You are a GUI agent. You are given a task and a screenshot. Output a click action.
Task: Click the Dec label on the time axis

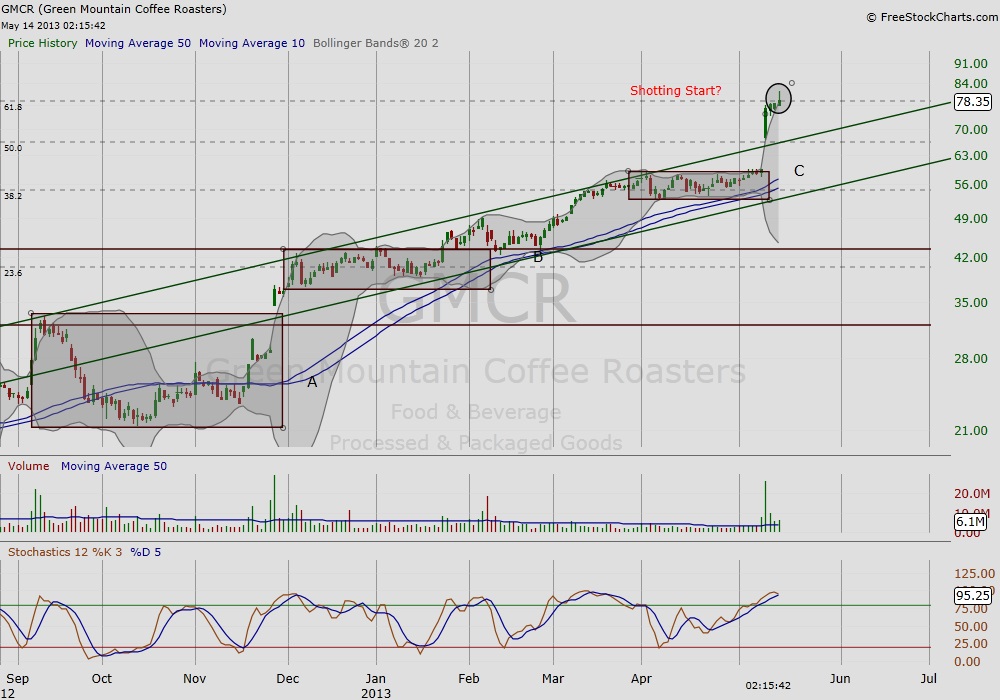click(288, 678)
